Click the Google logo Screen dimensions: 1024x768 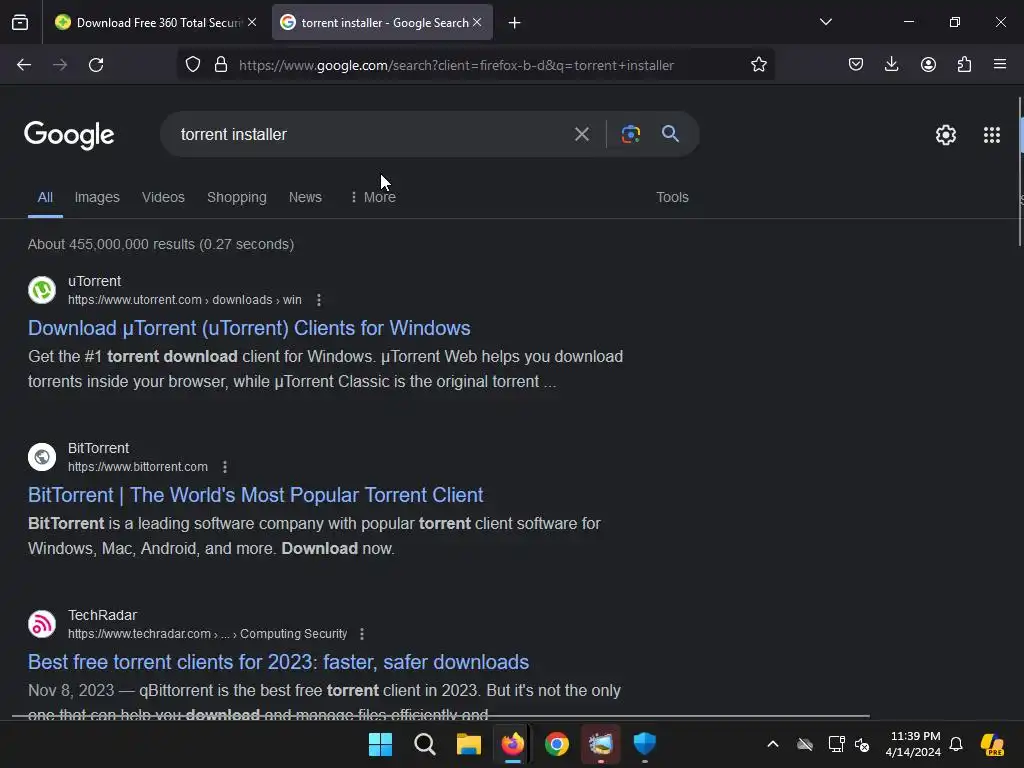(x=69, y=135)
